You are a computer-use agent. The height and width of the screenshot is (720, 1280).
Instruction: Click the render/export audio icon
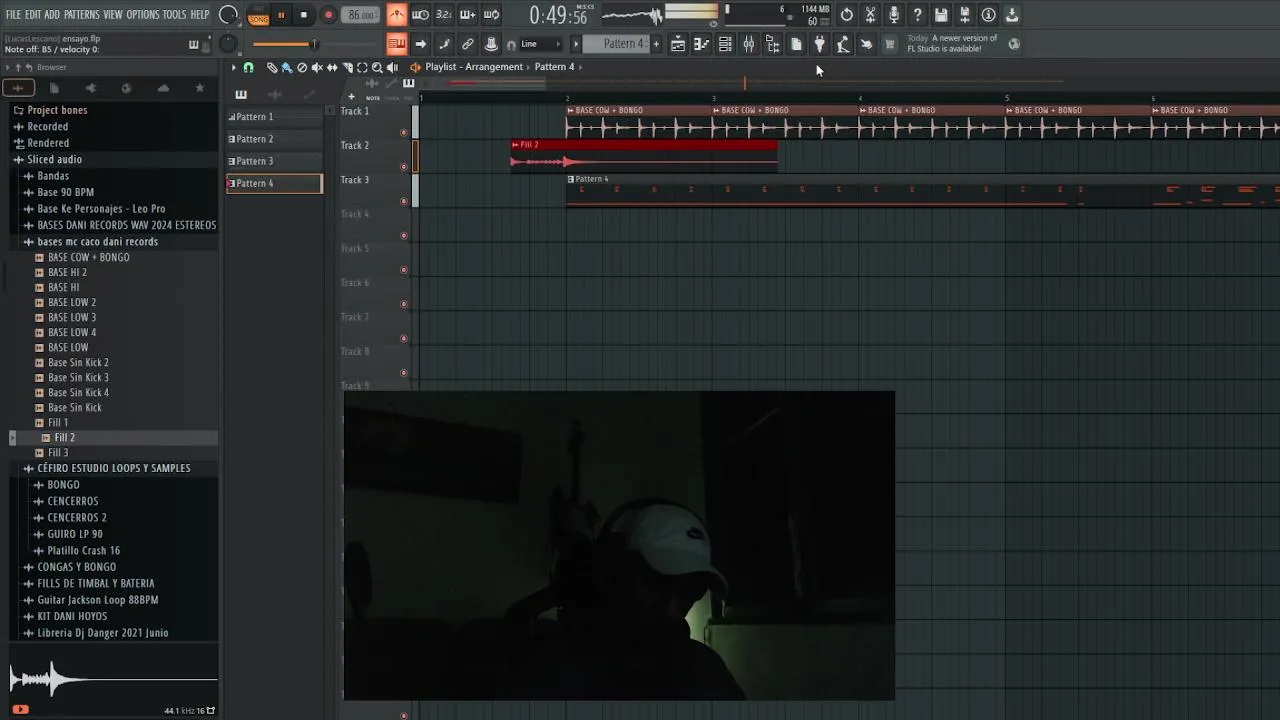(965, 15)
